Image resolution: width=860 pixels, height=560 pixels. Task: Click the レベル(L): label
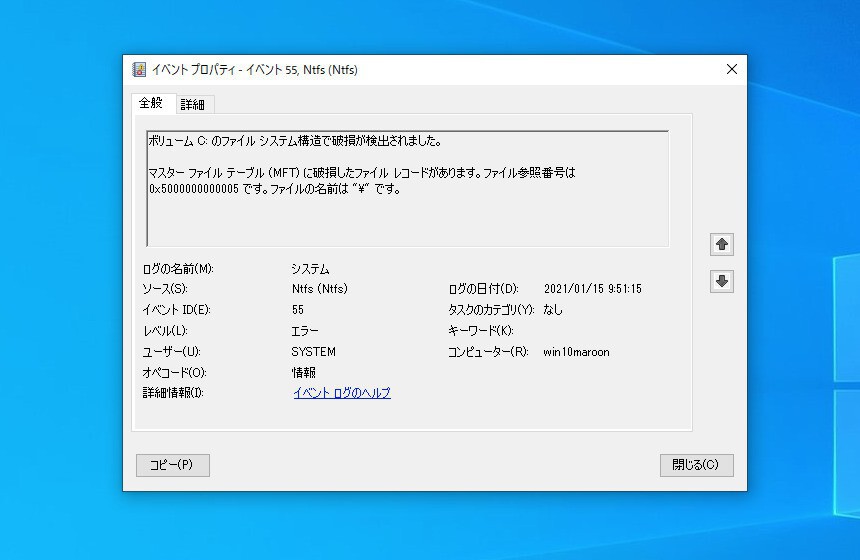pyautogui.click(x=165, y=331)
